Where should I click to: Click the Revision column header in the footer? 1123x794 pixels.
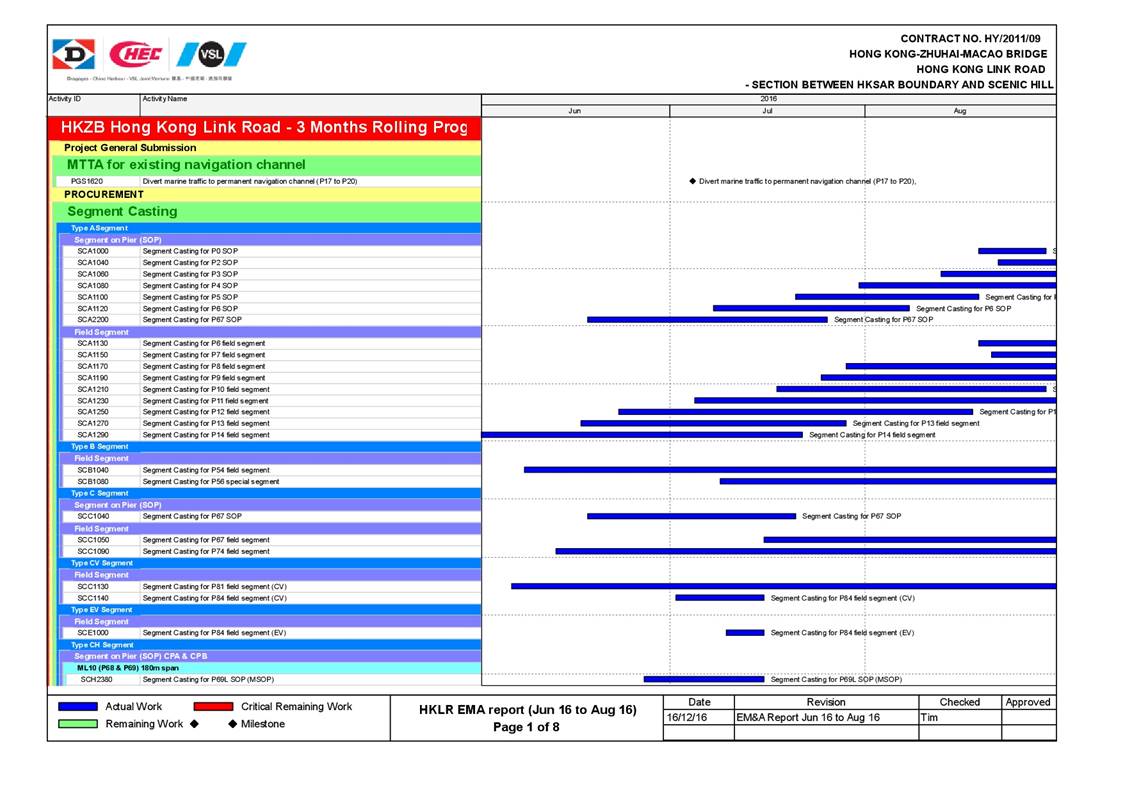coord(826,702)
